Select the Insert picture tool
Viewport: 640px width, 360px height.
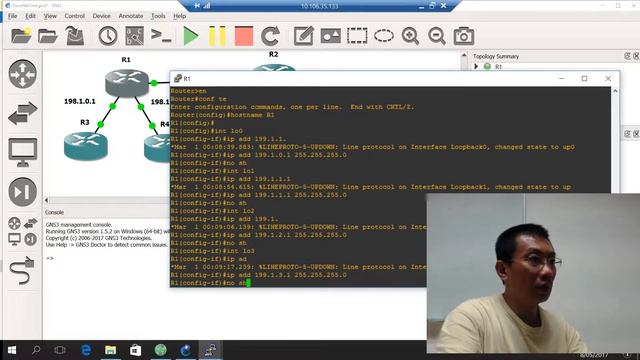click(x=331, y=36)
